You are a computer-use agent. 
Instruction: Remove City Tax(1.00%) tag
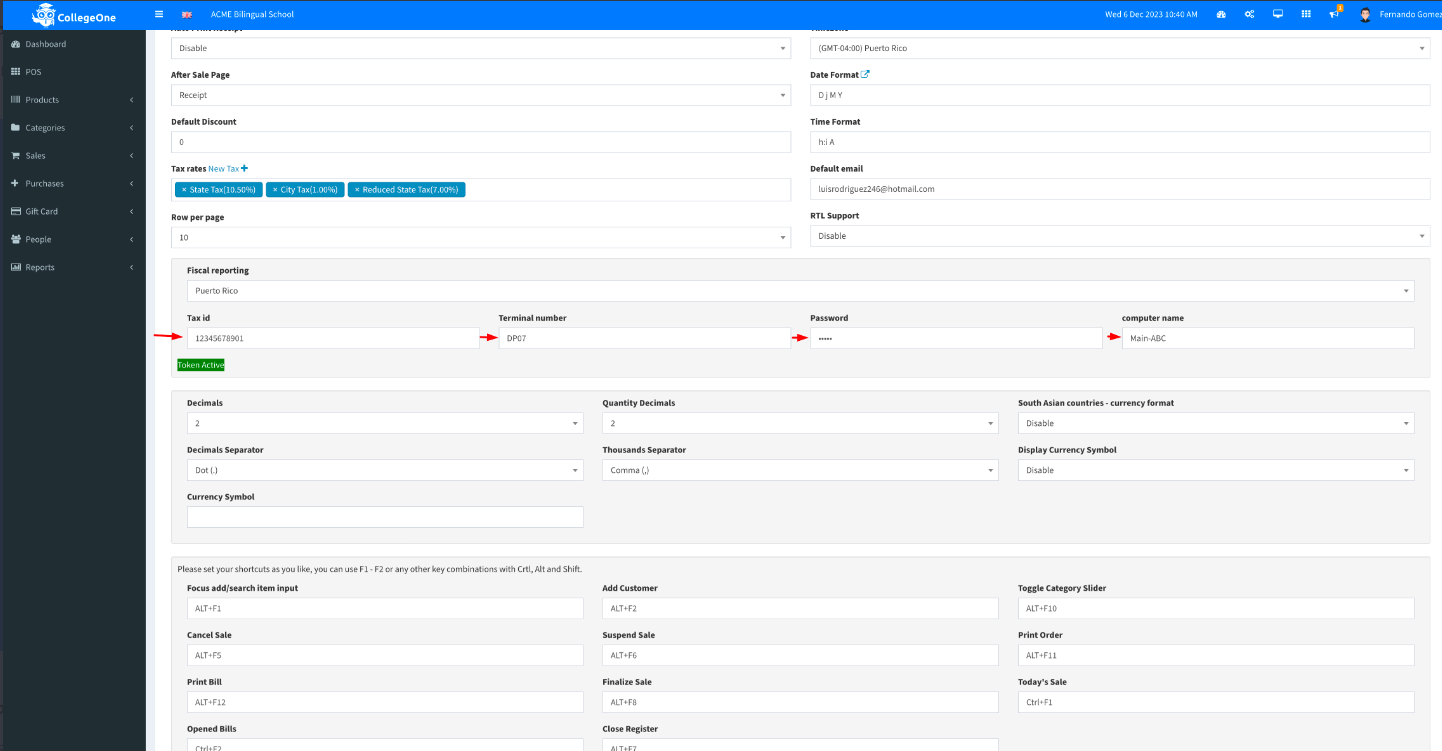click(x=275, y=189)
